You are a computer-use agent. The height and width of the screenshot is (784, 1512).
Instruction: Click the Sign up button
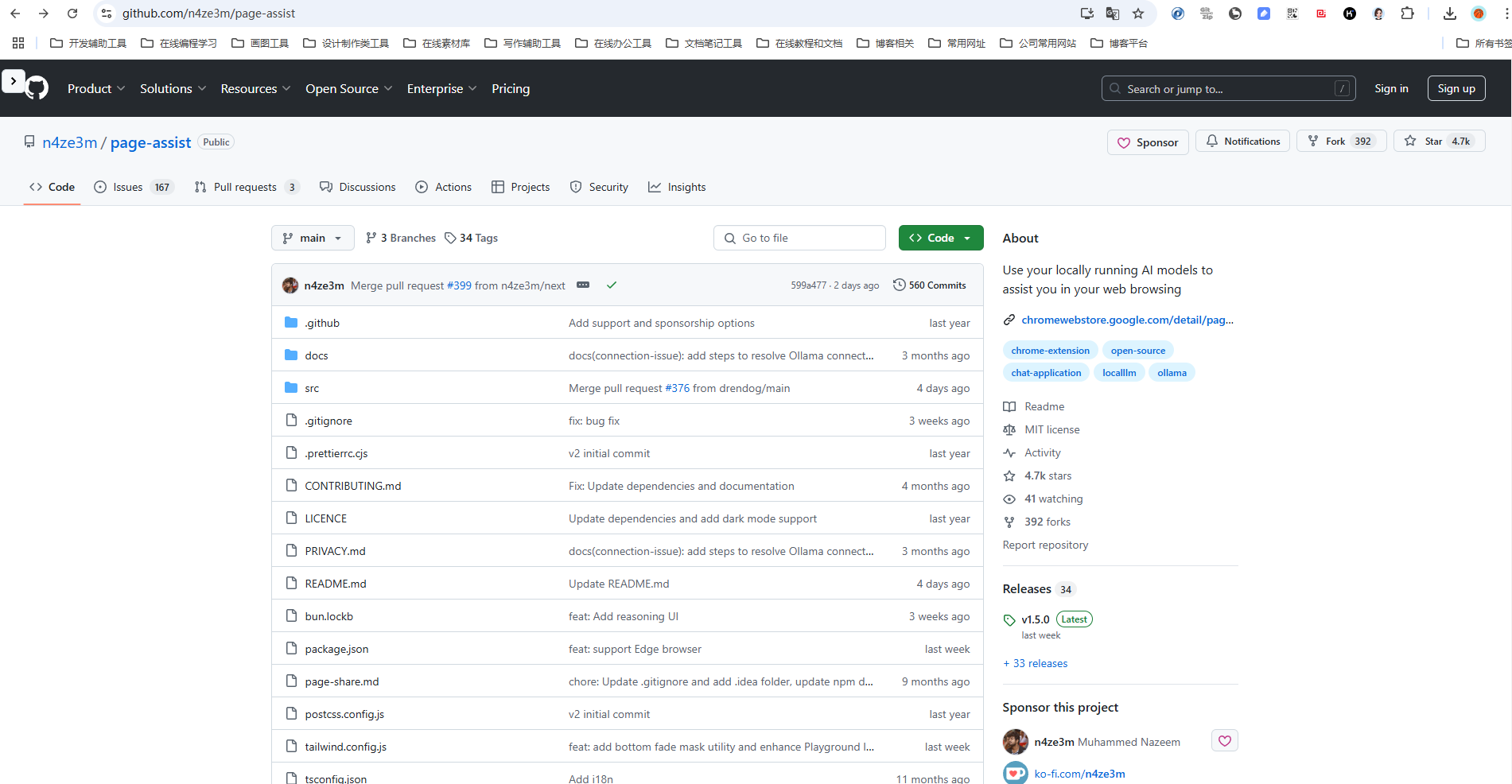1456,88
